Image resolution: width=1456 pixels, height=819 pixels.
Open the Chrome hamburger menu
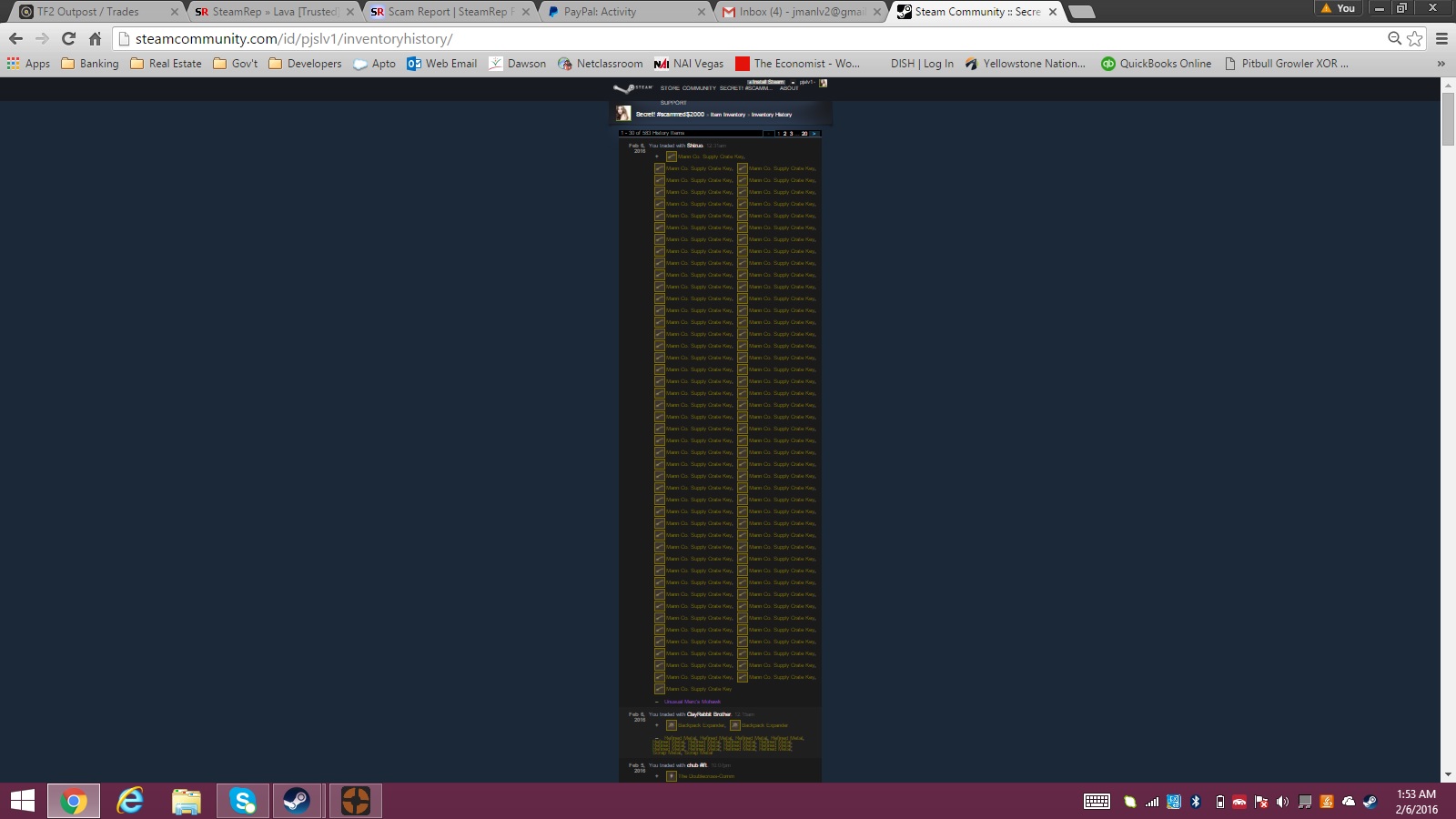point(1441,38)
